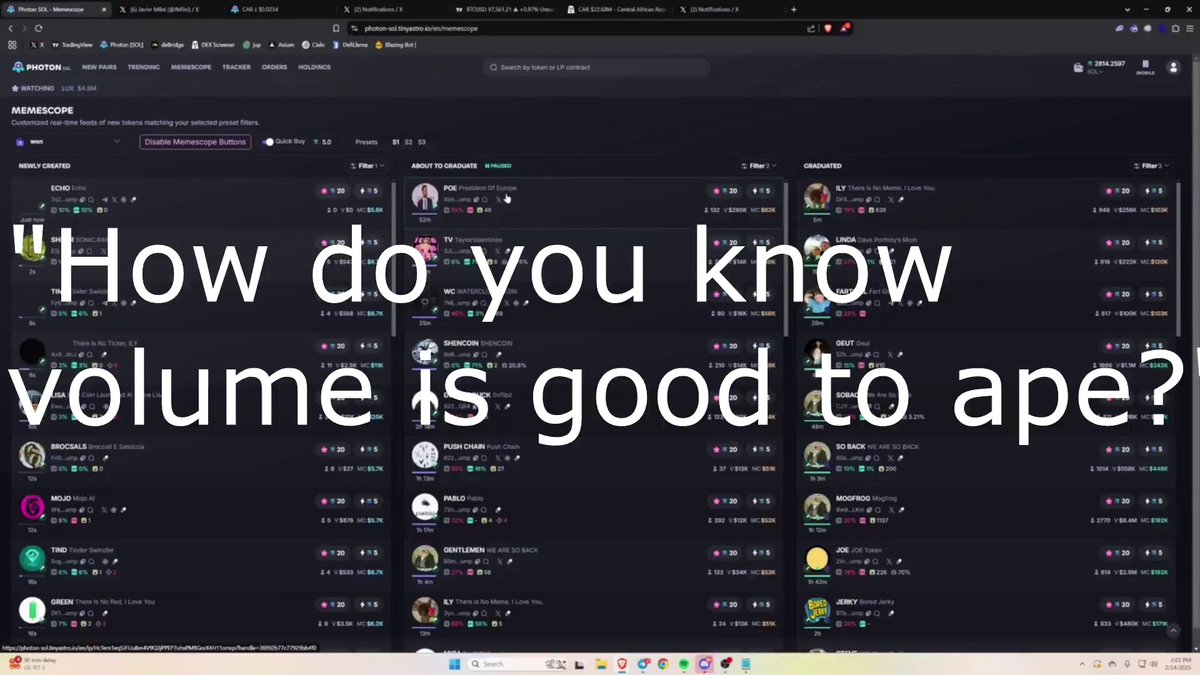This screenshot has width=1200, height=675.
Task: Open the GEUT token avatar
Action: point(817,351)
